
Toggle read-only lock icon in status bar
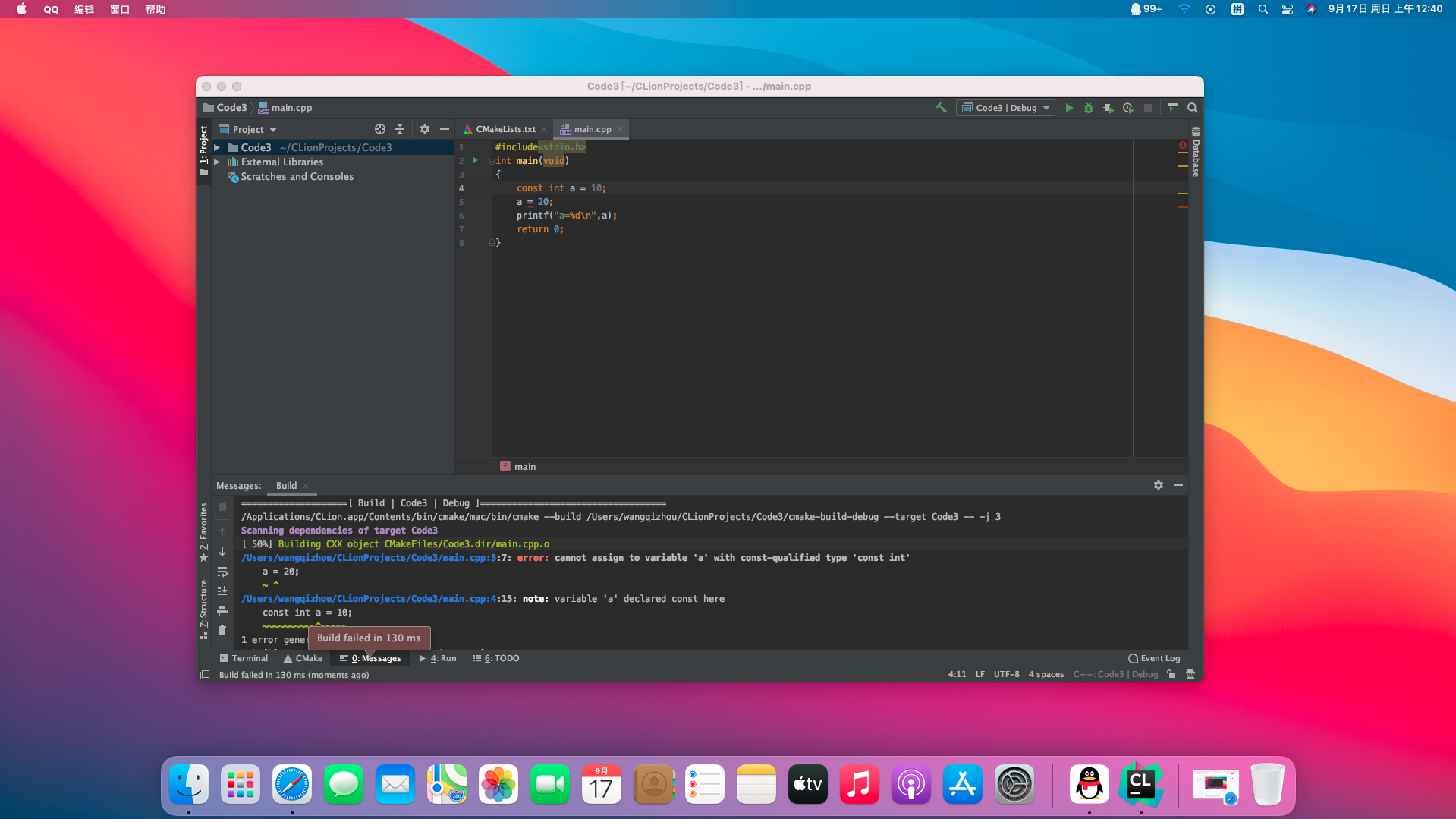click(x=1171, y=674)
